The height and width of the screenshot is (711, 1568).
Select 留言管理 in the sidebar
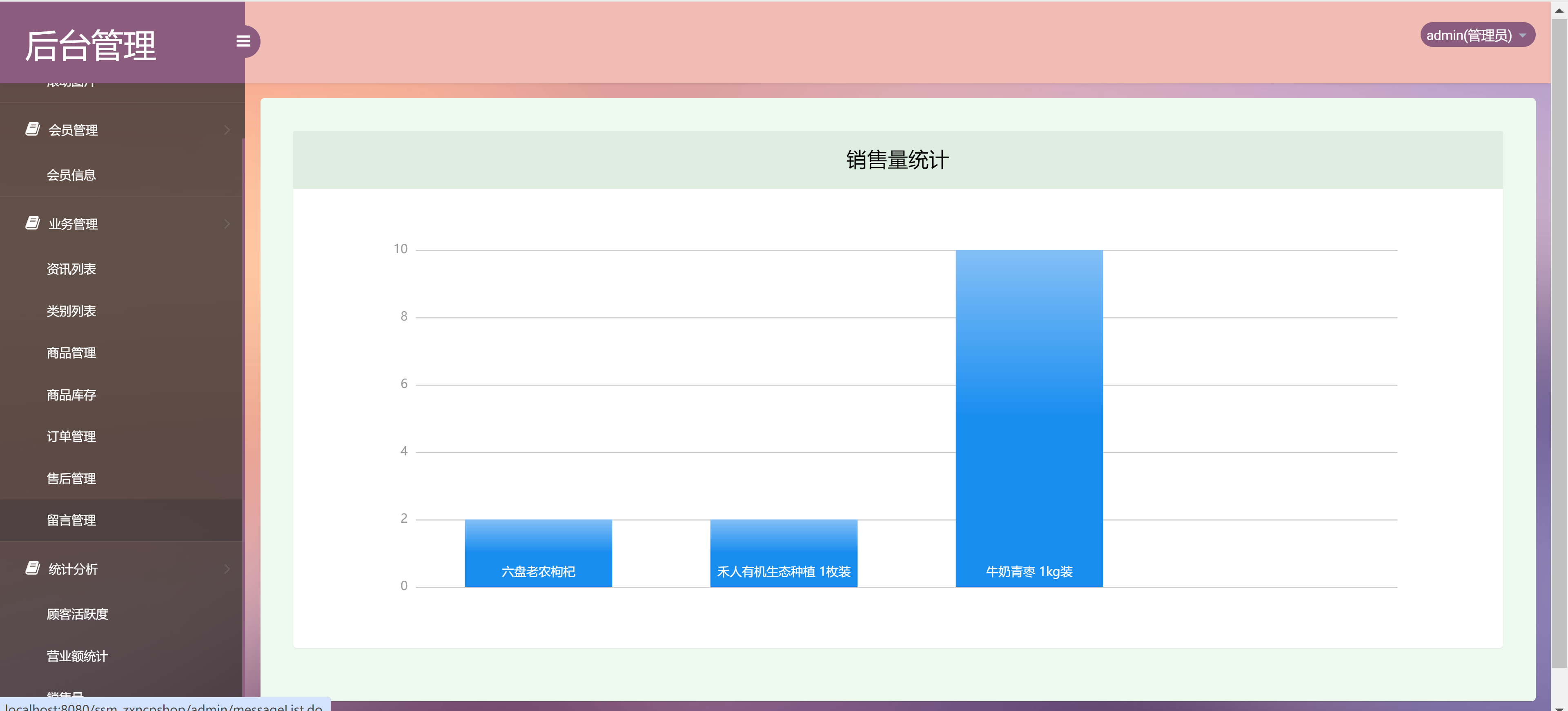tap(71, 520)
